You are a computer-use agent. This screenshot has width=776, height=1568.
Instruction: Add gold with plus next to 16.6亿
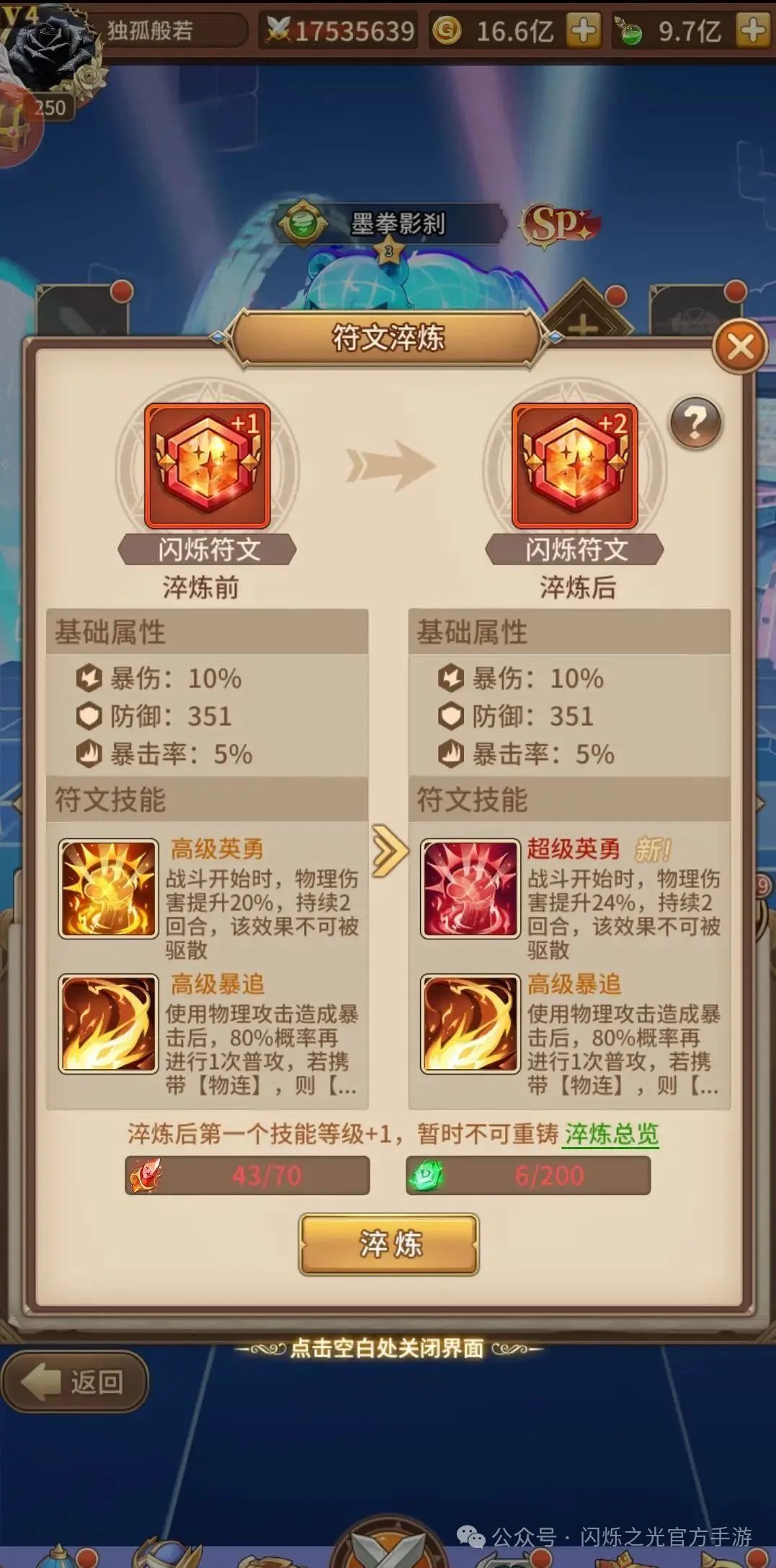(x=584, y=30)
